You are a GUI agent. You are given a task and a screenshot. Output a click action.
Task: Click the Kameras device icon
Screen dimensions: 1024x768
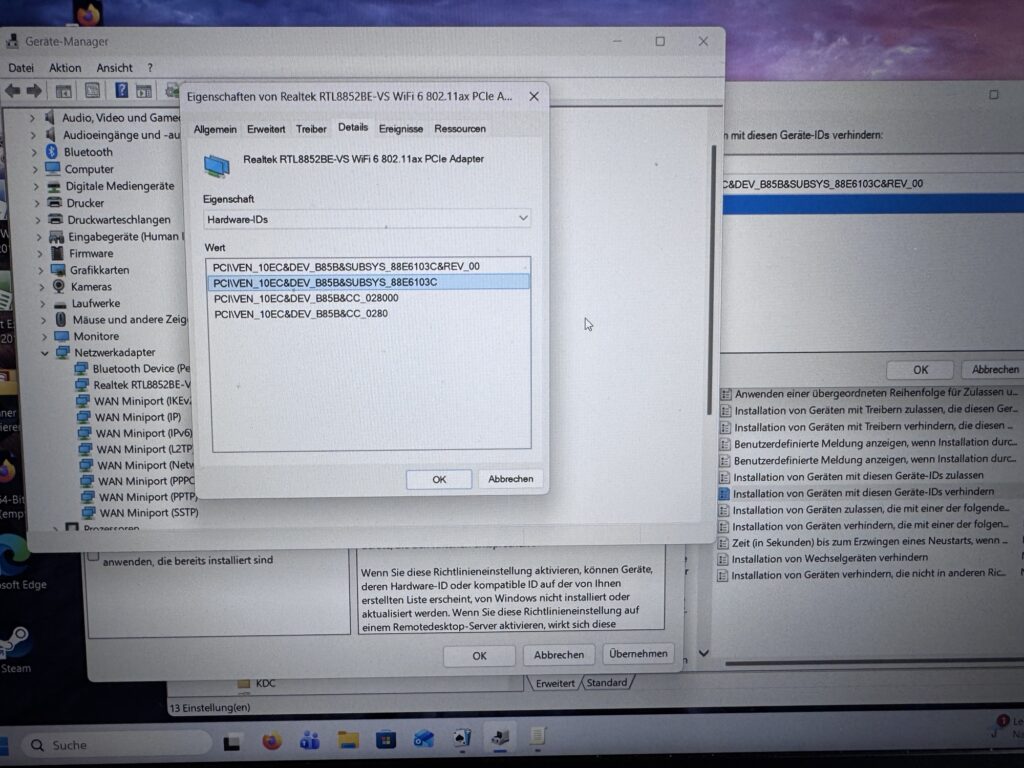[59, 286]
